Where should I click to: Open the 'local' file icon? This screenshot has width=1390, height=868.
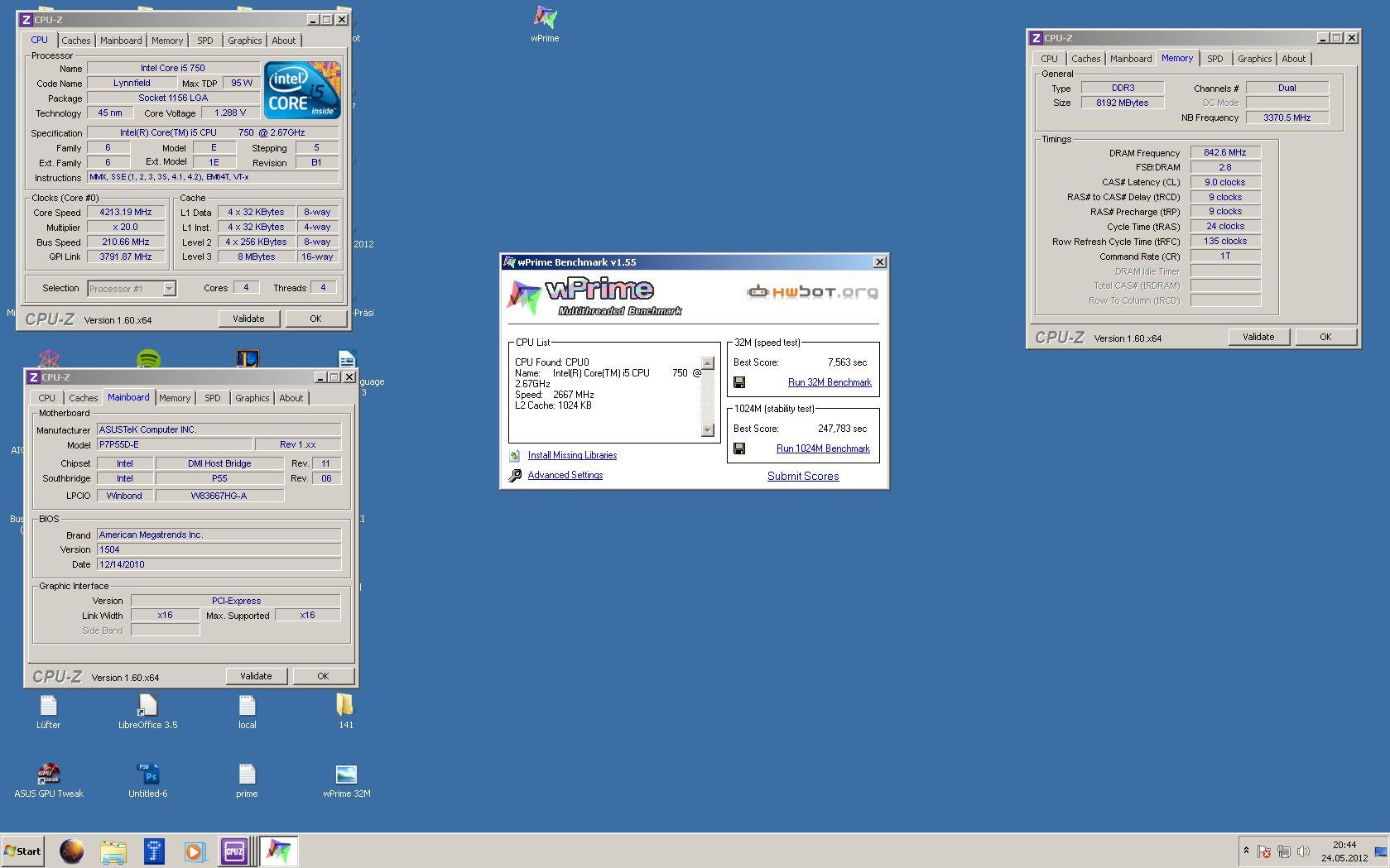click(247, 705)
